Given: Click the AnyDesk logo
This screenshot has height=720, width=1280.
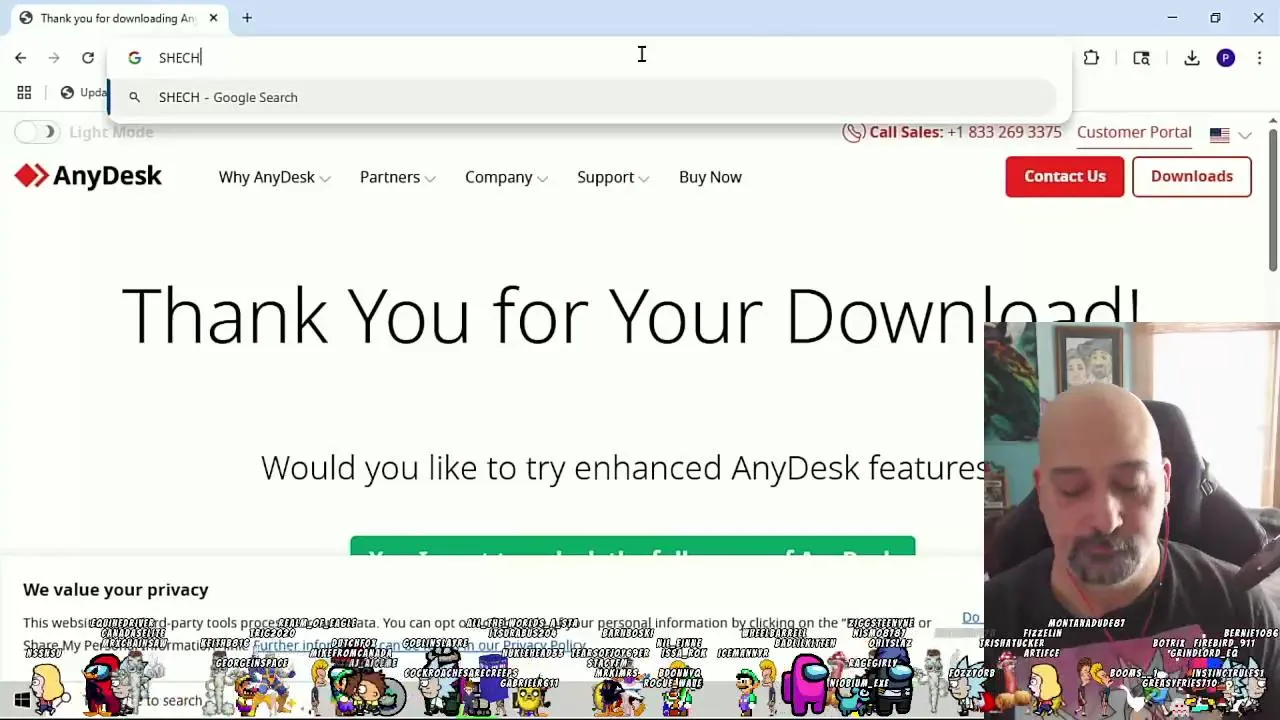Looking at the screenshot, I should 88,176.
